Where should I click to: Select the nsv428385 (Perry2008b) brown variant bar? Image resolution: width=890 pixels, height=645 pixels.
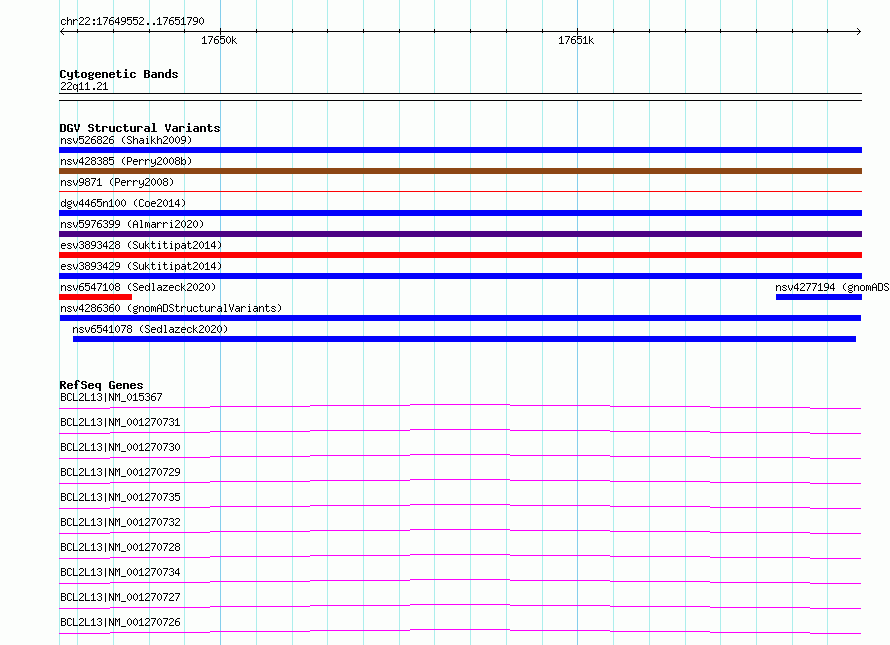[460, 171]
